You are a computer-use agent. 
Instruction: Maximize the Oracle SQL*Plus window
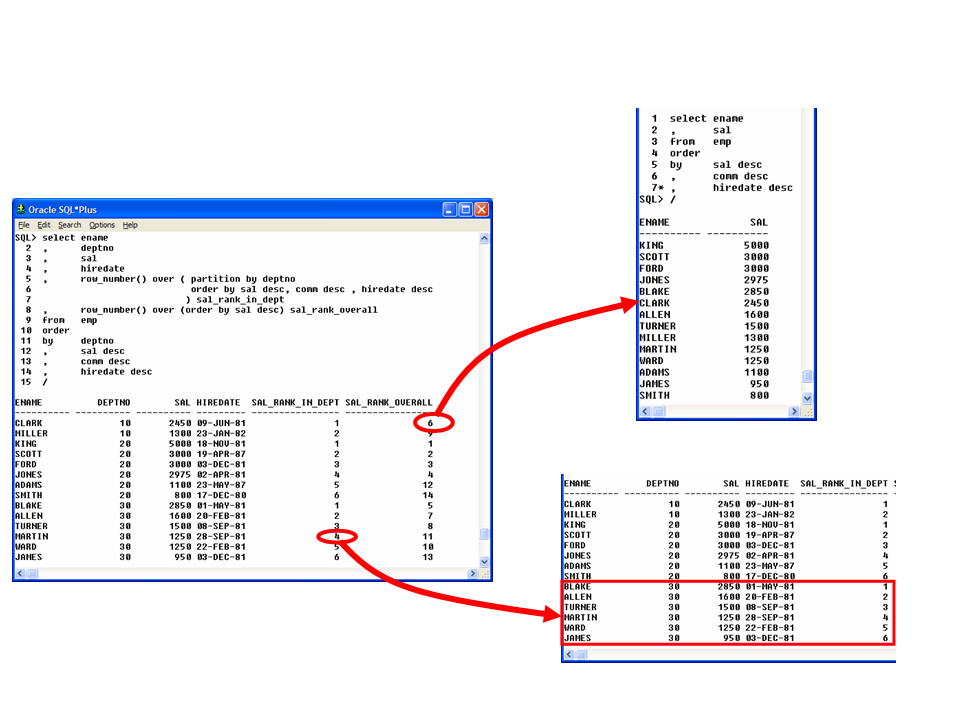[466, 210]
